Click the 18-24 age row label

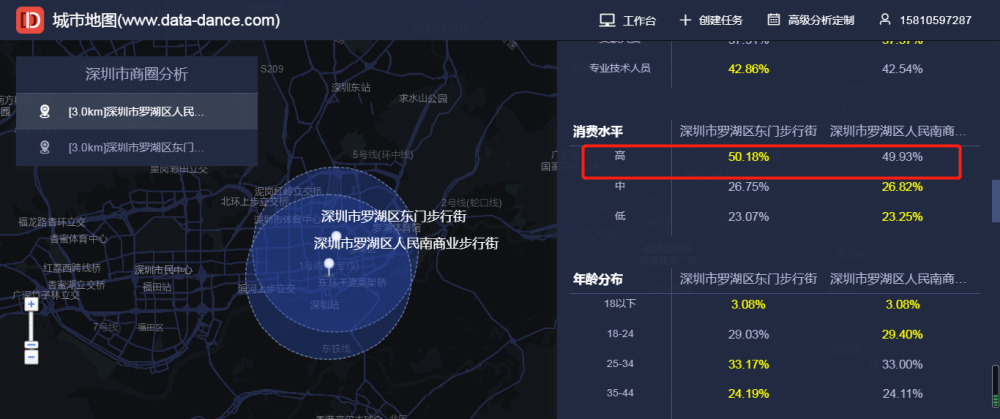point(620,334)
